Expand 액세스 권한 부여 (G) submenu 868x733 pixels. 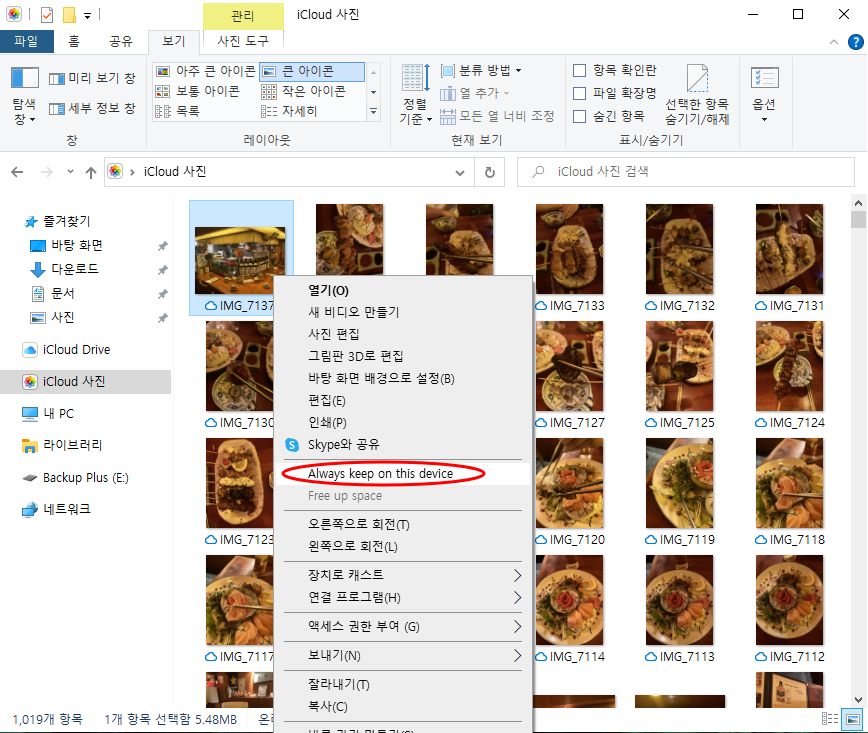click(403, 626)
